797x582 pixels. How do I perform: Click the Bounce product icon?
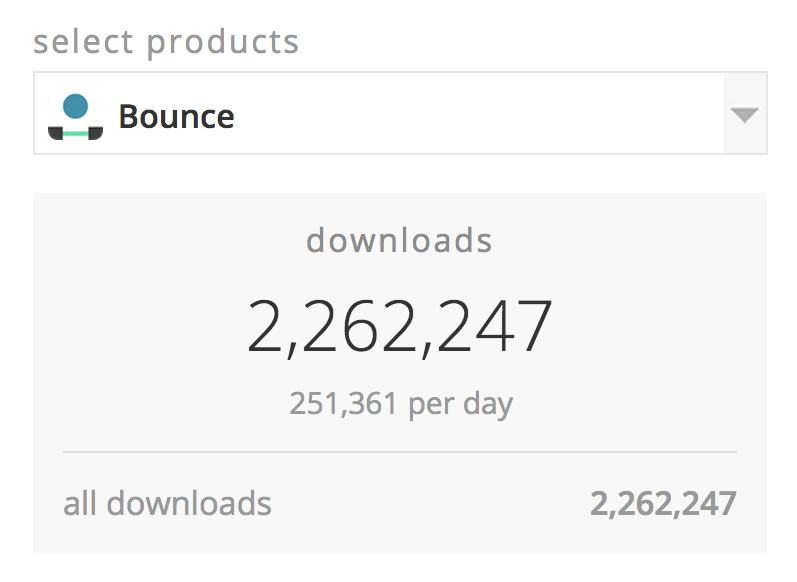(x=76, y=116)
